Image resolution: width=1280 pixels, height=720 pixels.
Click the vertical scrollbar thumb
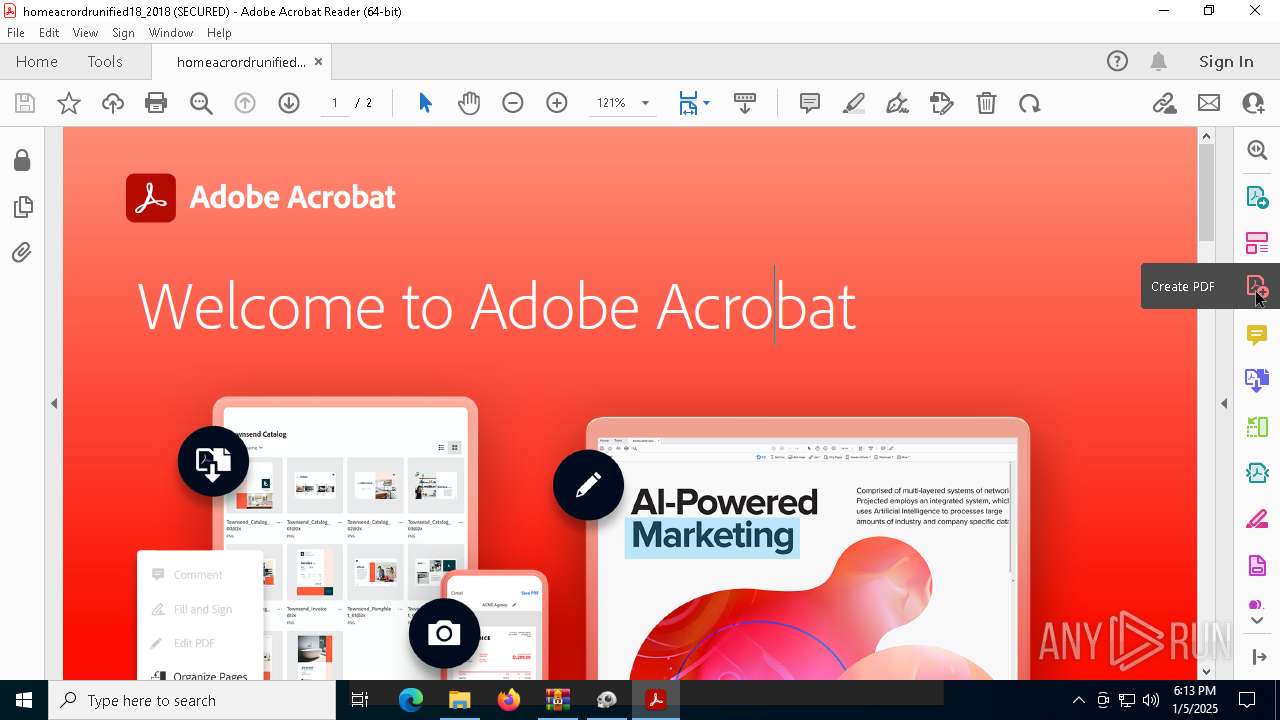pyautogui.click(x=1206, y=192)
